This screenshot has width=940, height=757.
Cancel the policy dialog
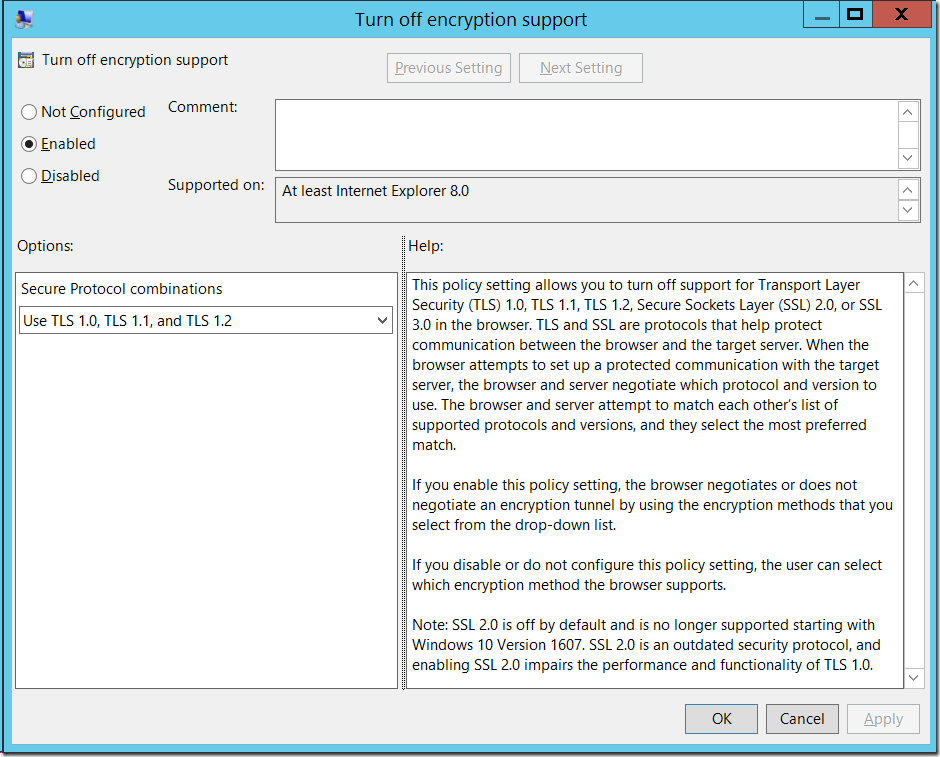click(x=802, y=718)
